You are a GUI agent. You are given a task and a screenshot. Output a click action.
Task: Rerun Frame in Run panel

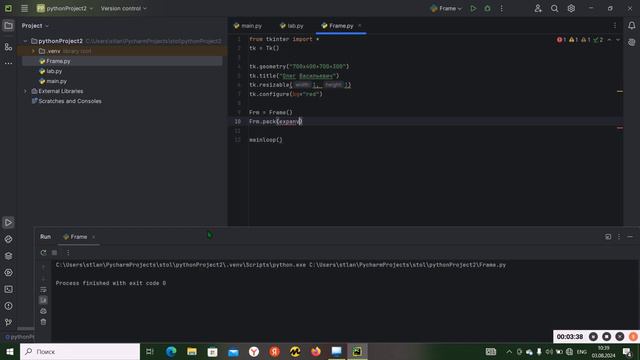(x=43, y=253)
